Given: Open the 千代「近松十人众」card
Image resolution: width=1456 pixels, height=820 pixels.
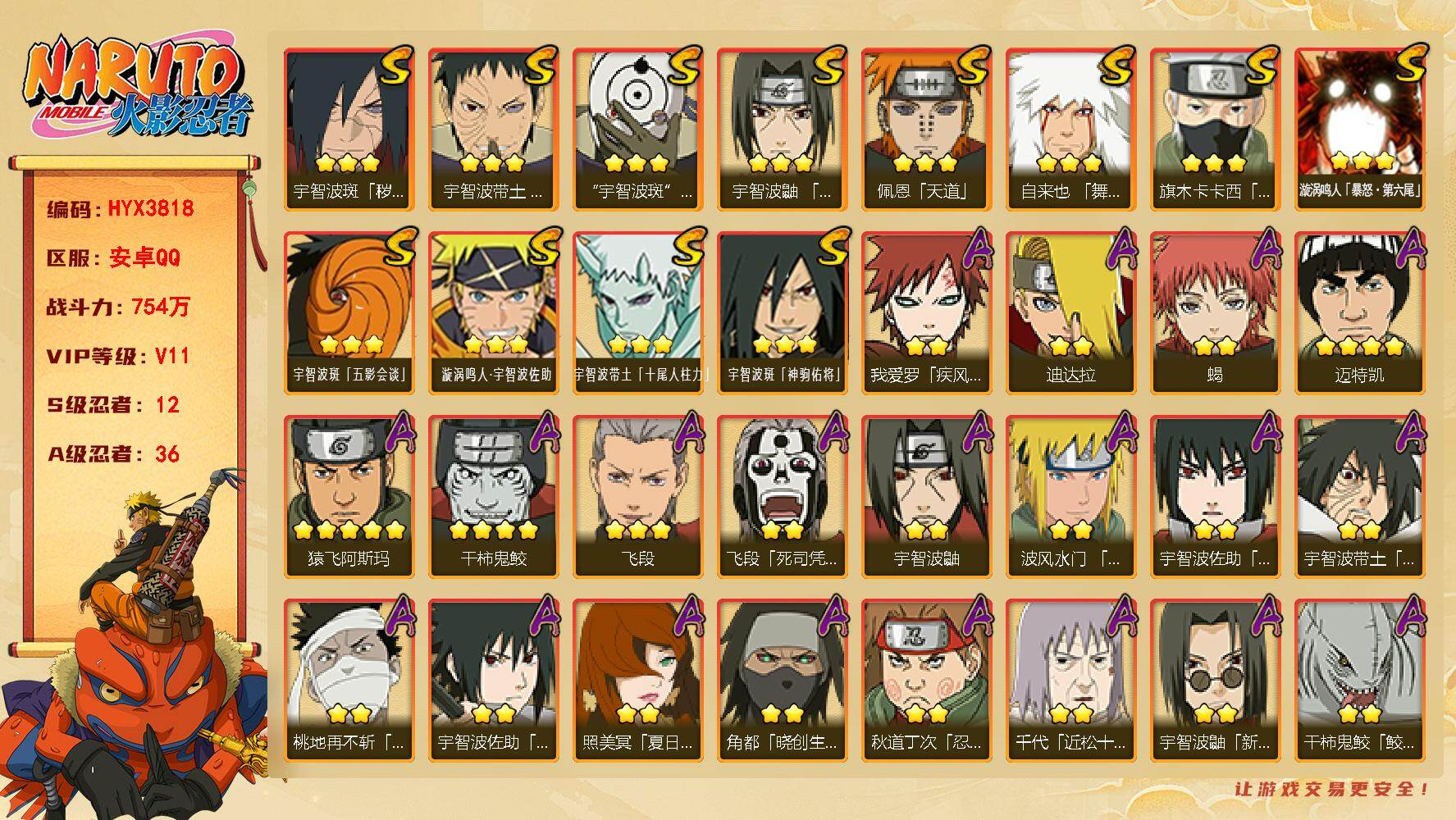Looking at the screenshot, I should click(1070, 681).
